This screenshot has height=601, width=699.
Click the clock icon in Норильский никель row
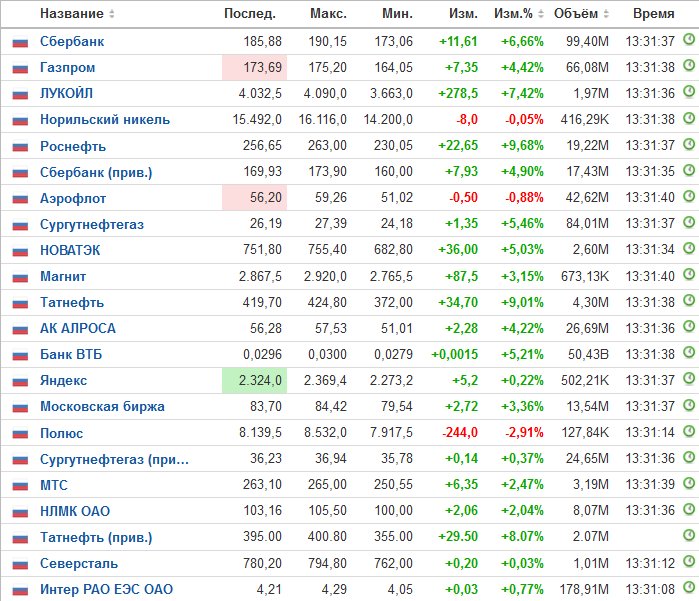(x=689, y=118)
